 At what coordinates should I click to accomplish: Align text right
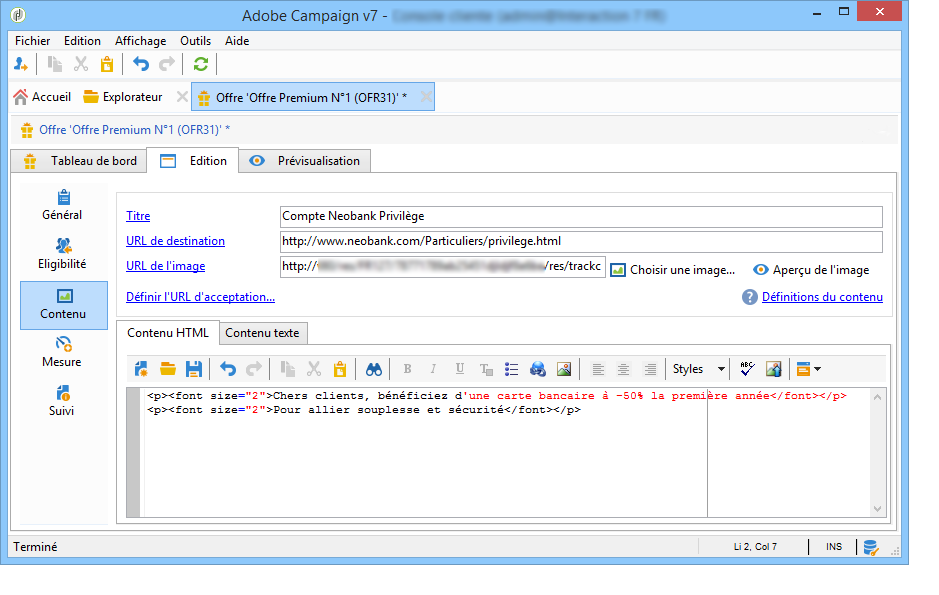point(650,369)
